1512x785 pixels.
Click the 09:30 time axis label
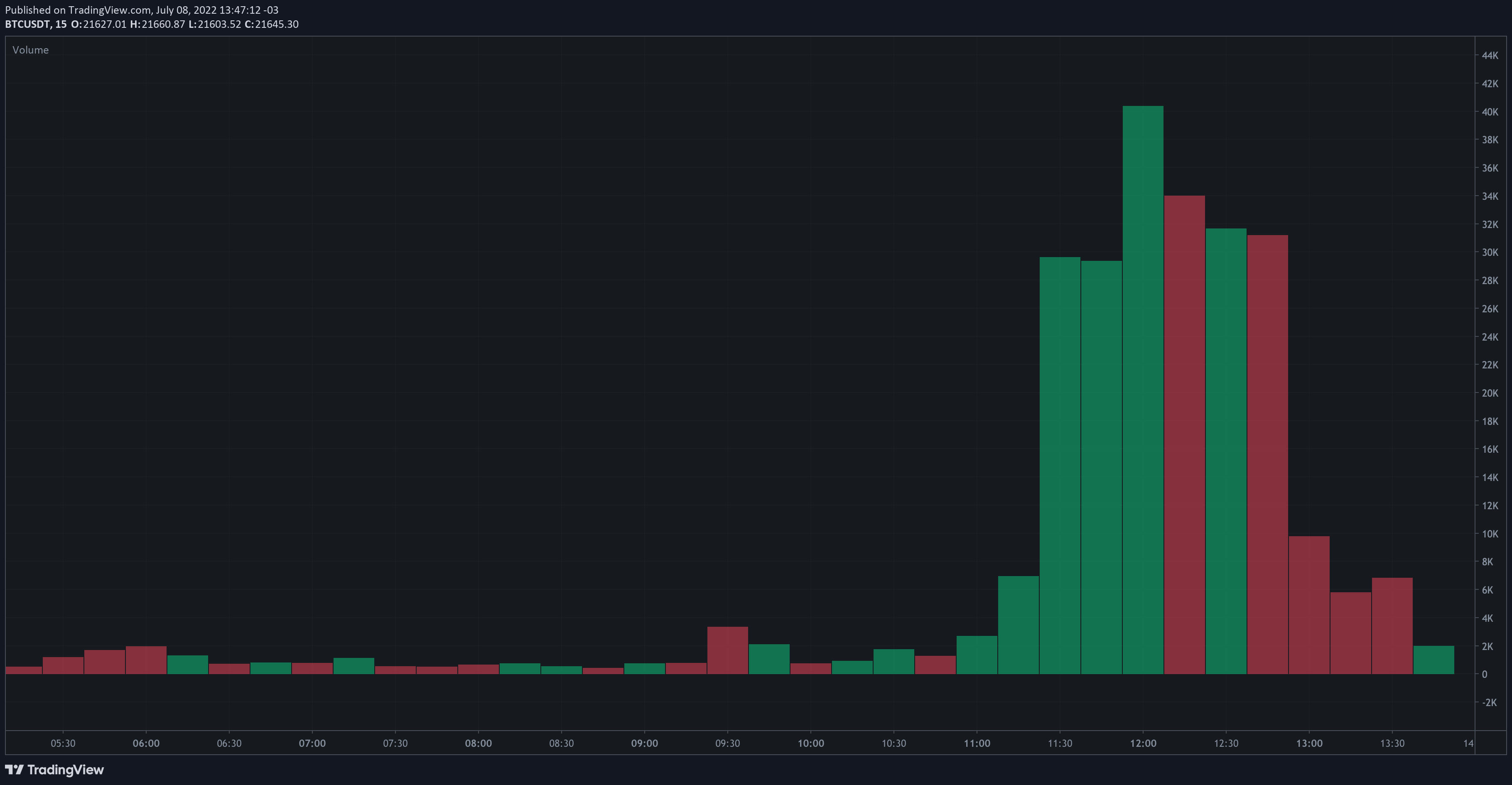pyautogui.click(x=727, y=743)
